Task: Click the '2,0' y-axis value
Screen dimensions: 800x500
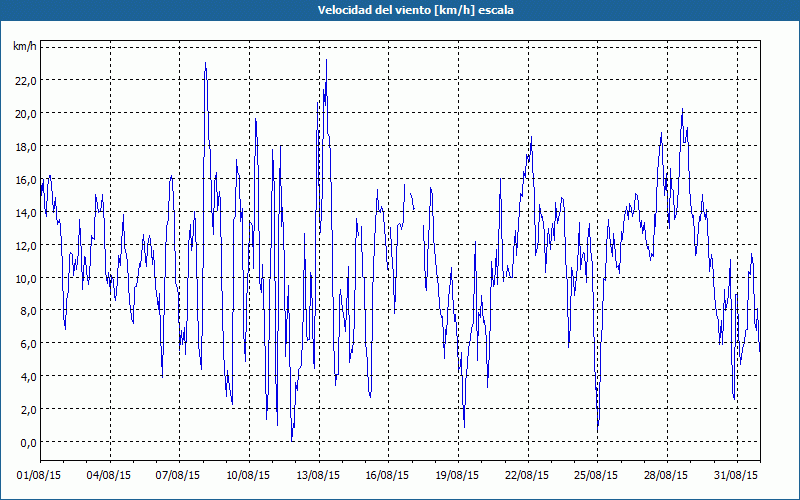Action: click(x=28, y=411)
